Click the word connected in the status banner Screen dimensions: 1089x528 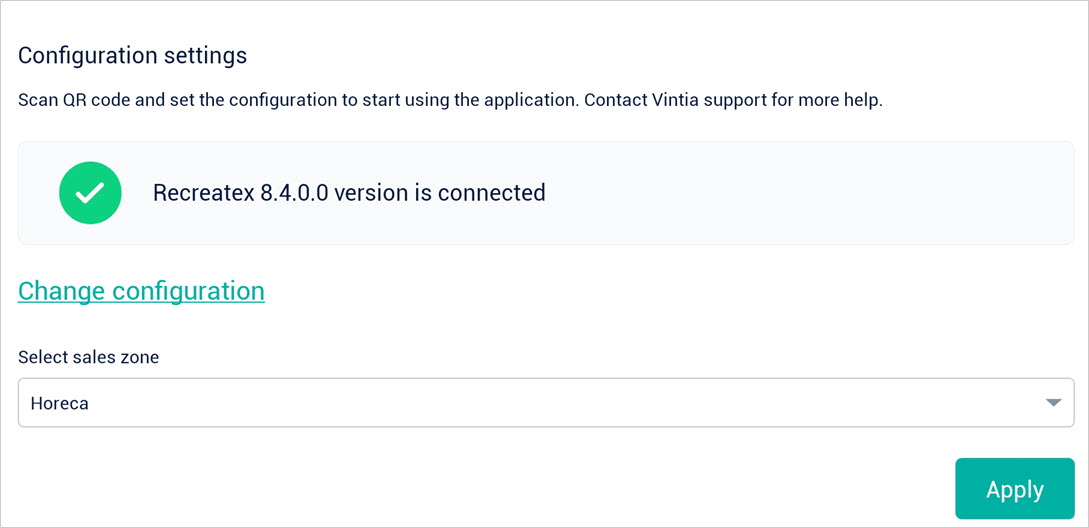(x=491, y=193)
